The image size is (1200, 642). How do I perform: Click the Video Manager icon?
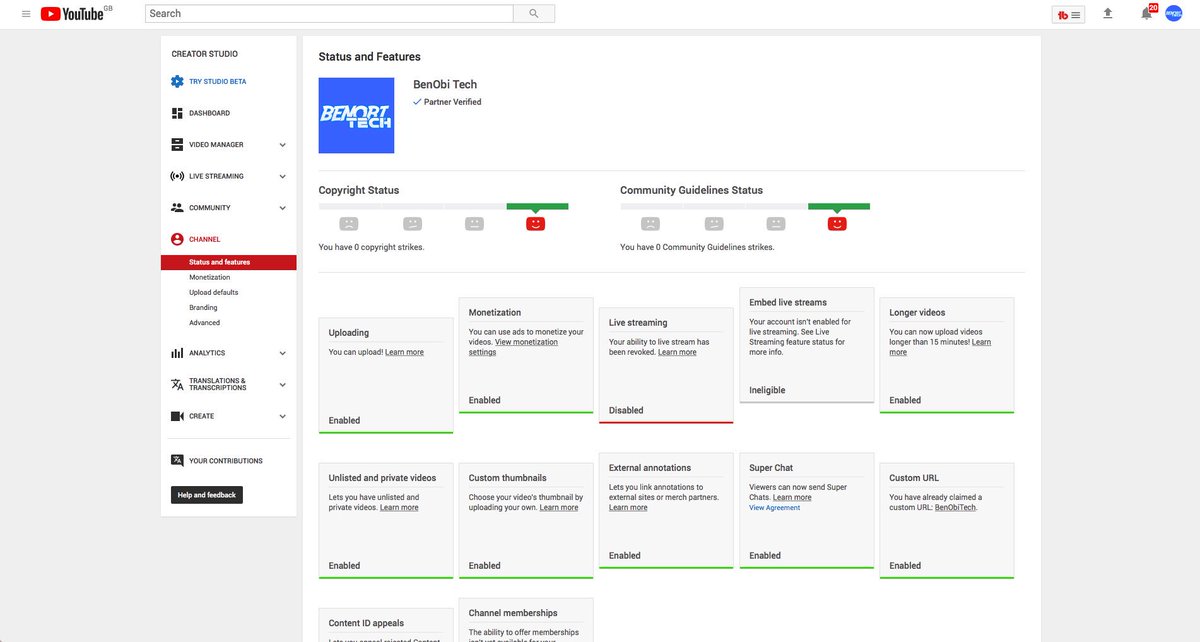pyautogui.click(x=177, y=145)
